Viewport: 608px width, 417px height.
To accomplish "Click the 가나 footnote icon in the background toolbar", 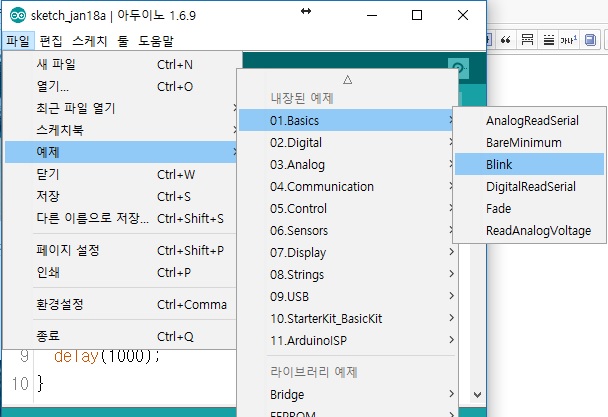I will pyautogui.click(x=568, y=40).
